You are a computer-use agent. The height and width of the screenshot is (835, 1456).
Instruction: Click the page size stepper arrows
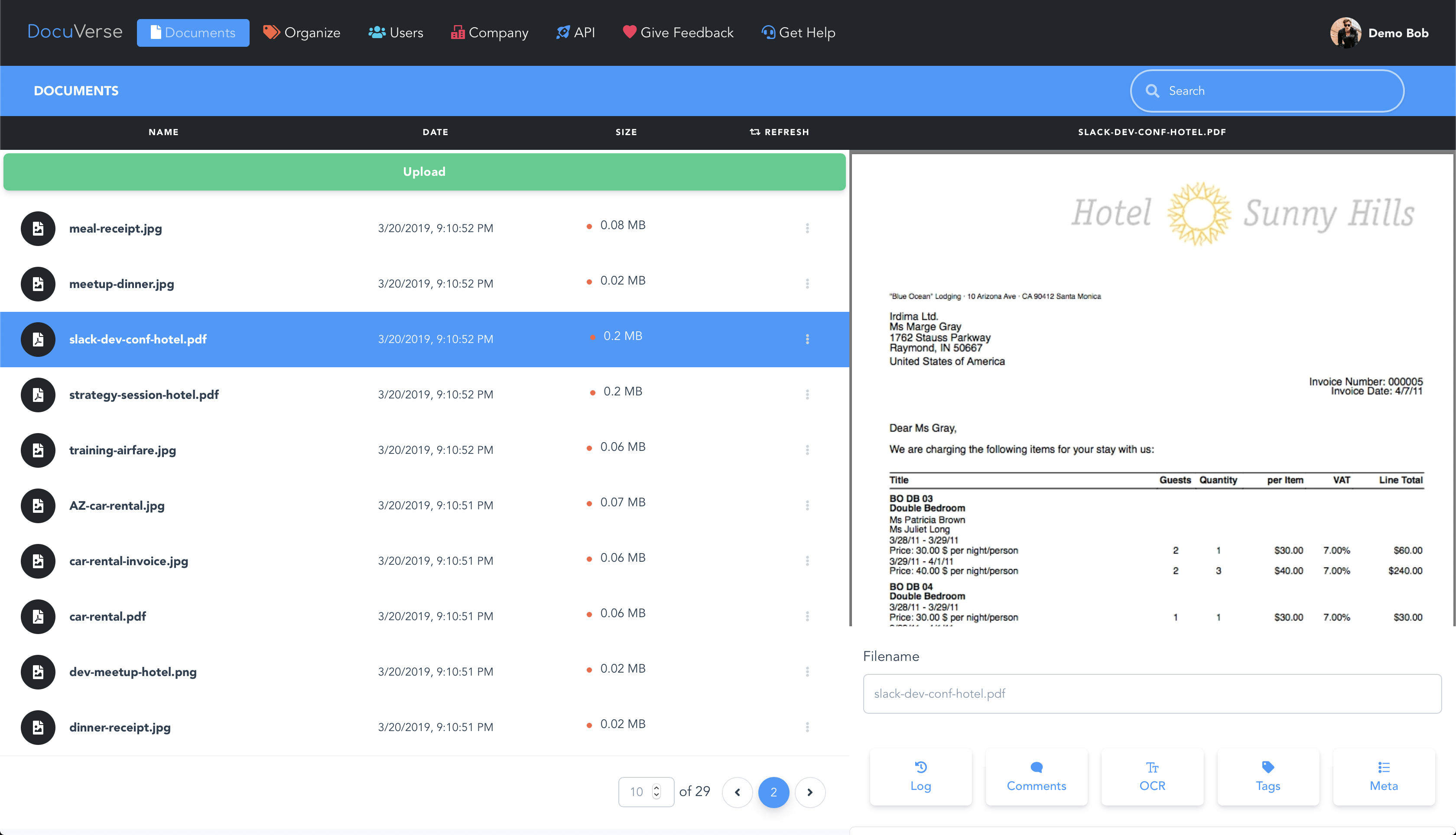point(656,792)
